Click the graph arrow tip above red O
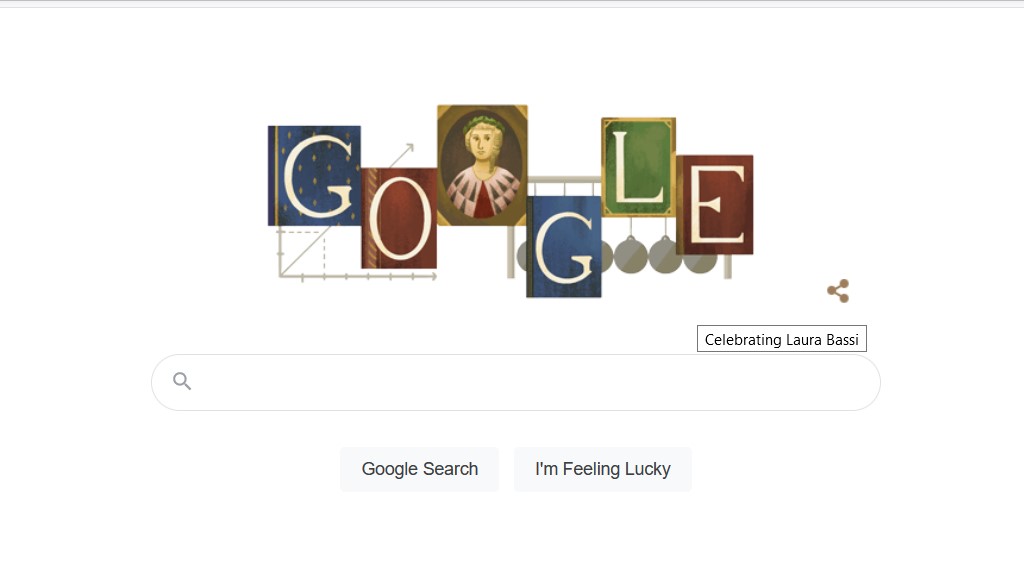Screen dimensions: 1024x585 [x=409, y=148]
